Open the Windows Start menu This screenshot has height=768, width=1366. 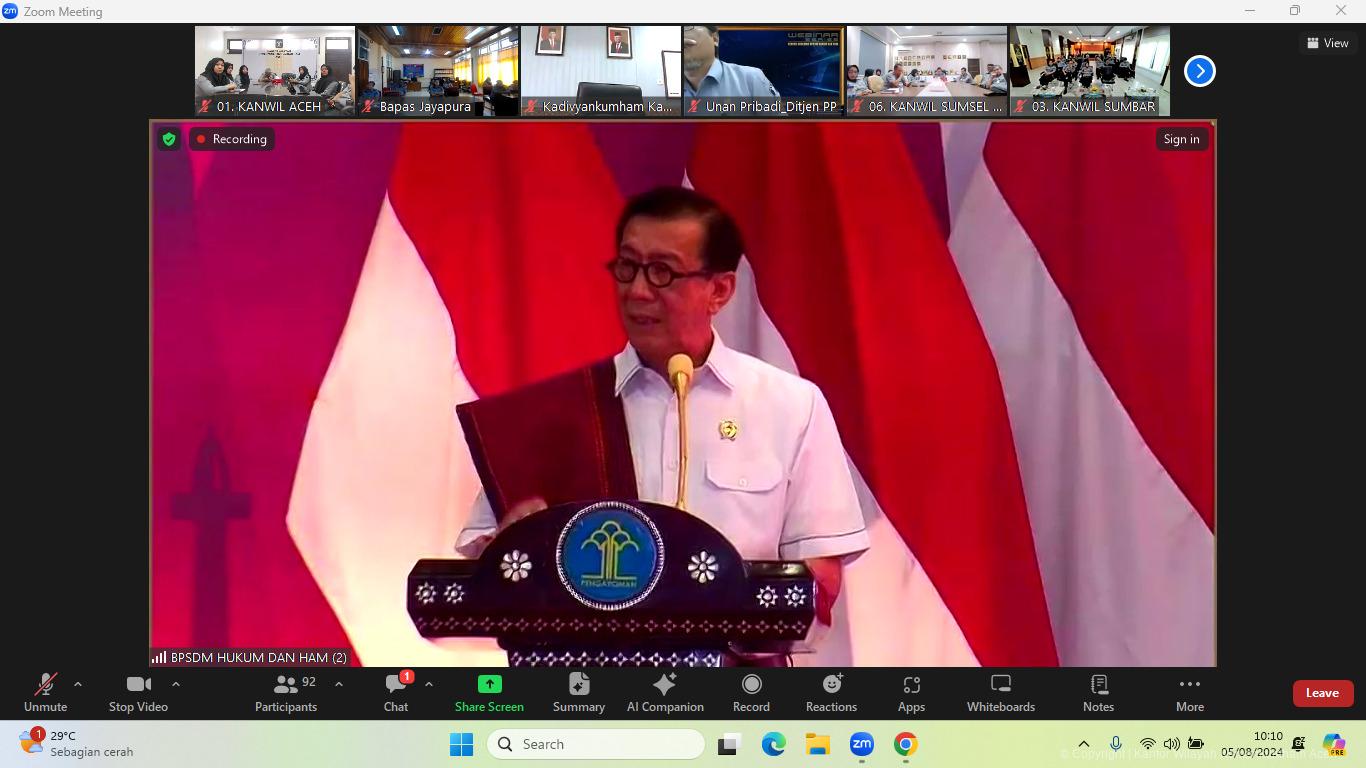(461, 744)
